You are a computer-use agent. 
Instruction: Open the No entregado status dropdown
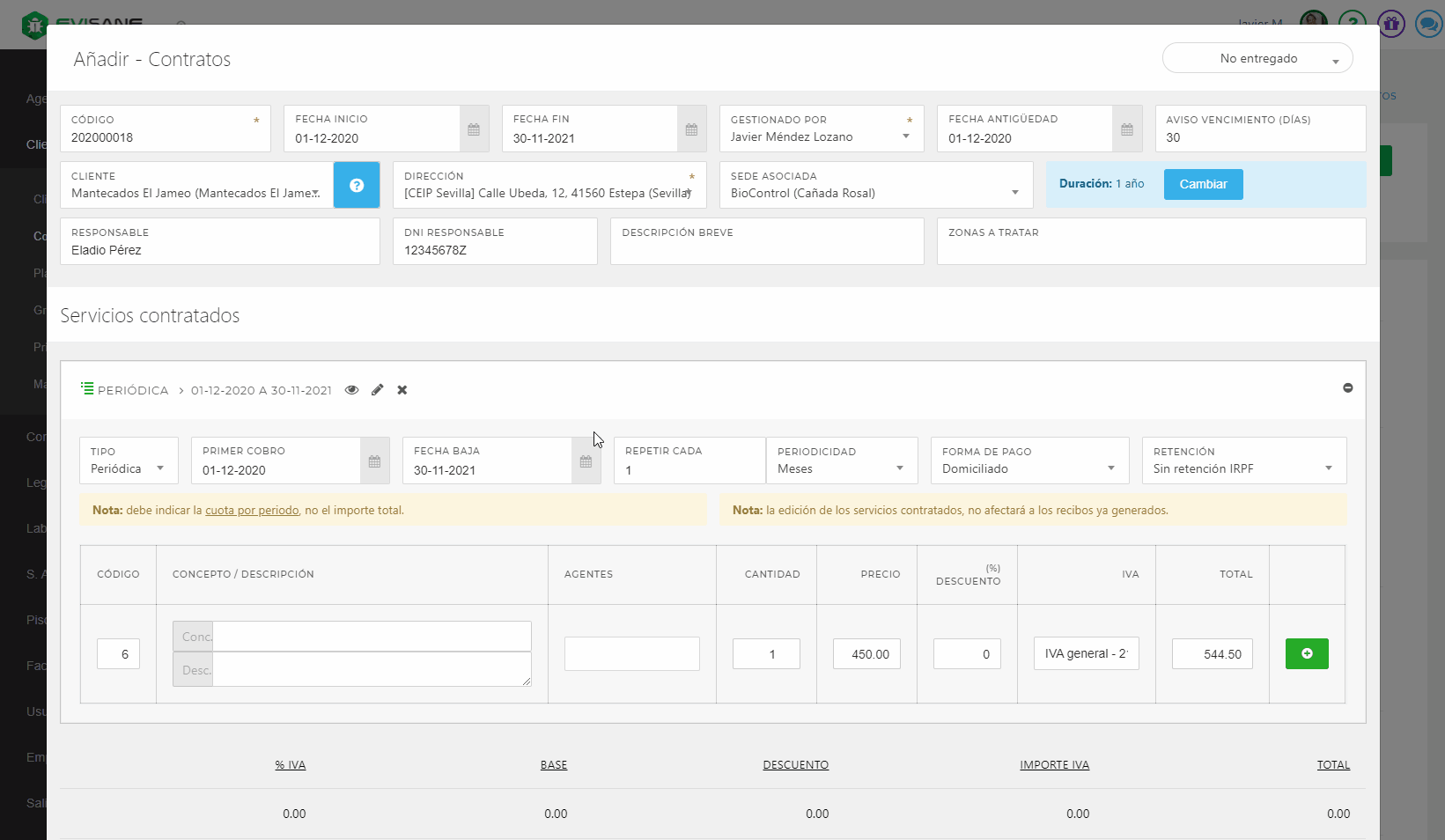click(1257, 59)
